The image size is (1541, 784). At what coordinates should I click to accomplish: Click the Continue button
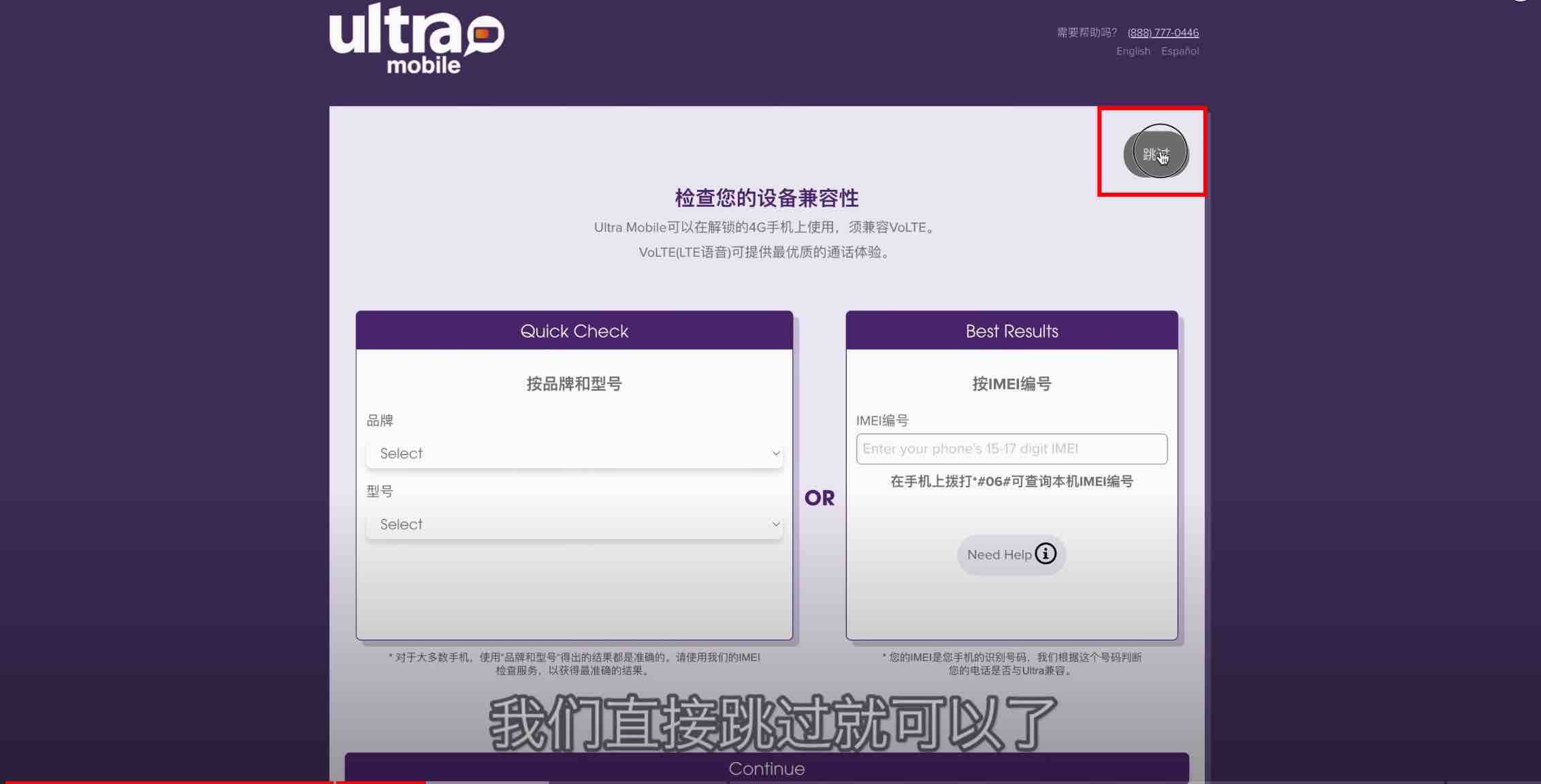point(767,768)
